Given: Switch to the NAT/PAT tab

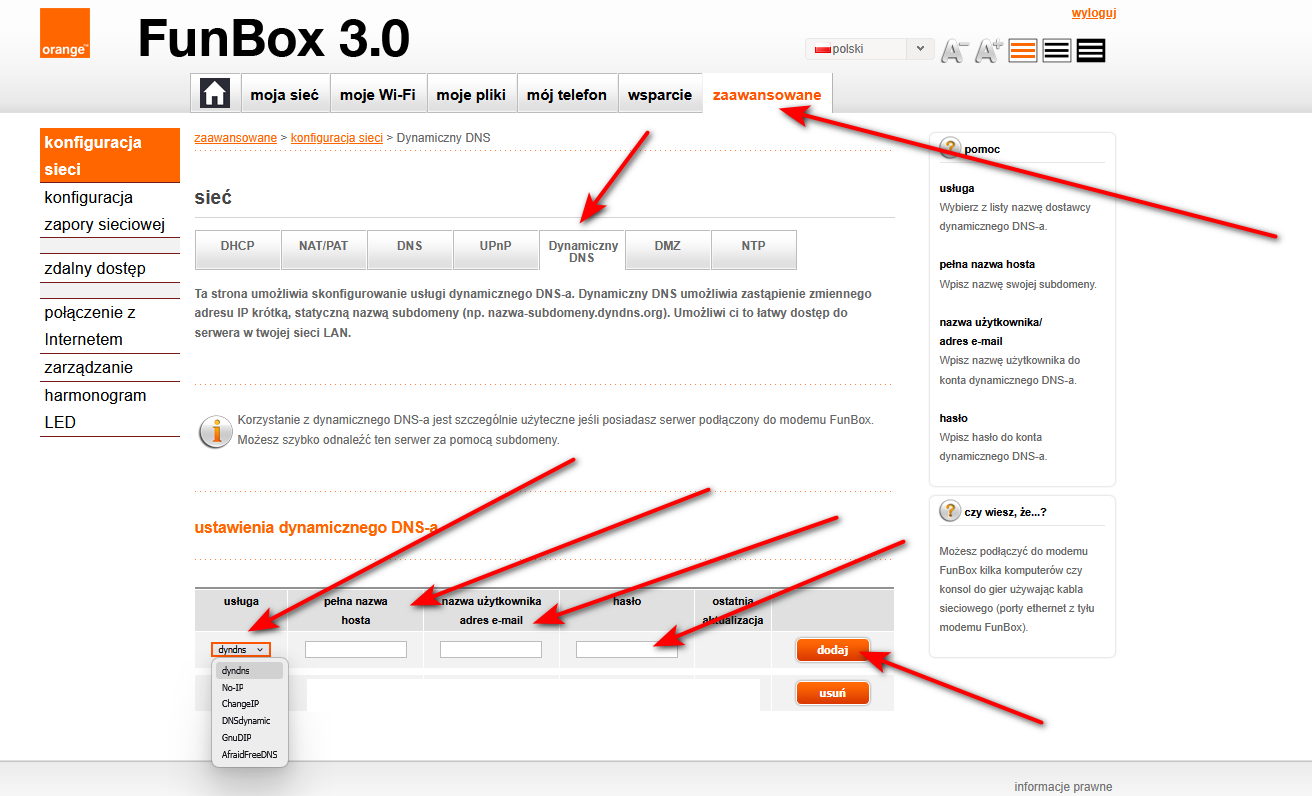Looking at the screenshot, I should (x=324, y=249).
